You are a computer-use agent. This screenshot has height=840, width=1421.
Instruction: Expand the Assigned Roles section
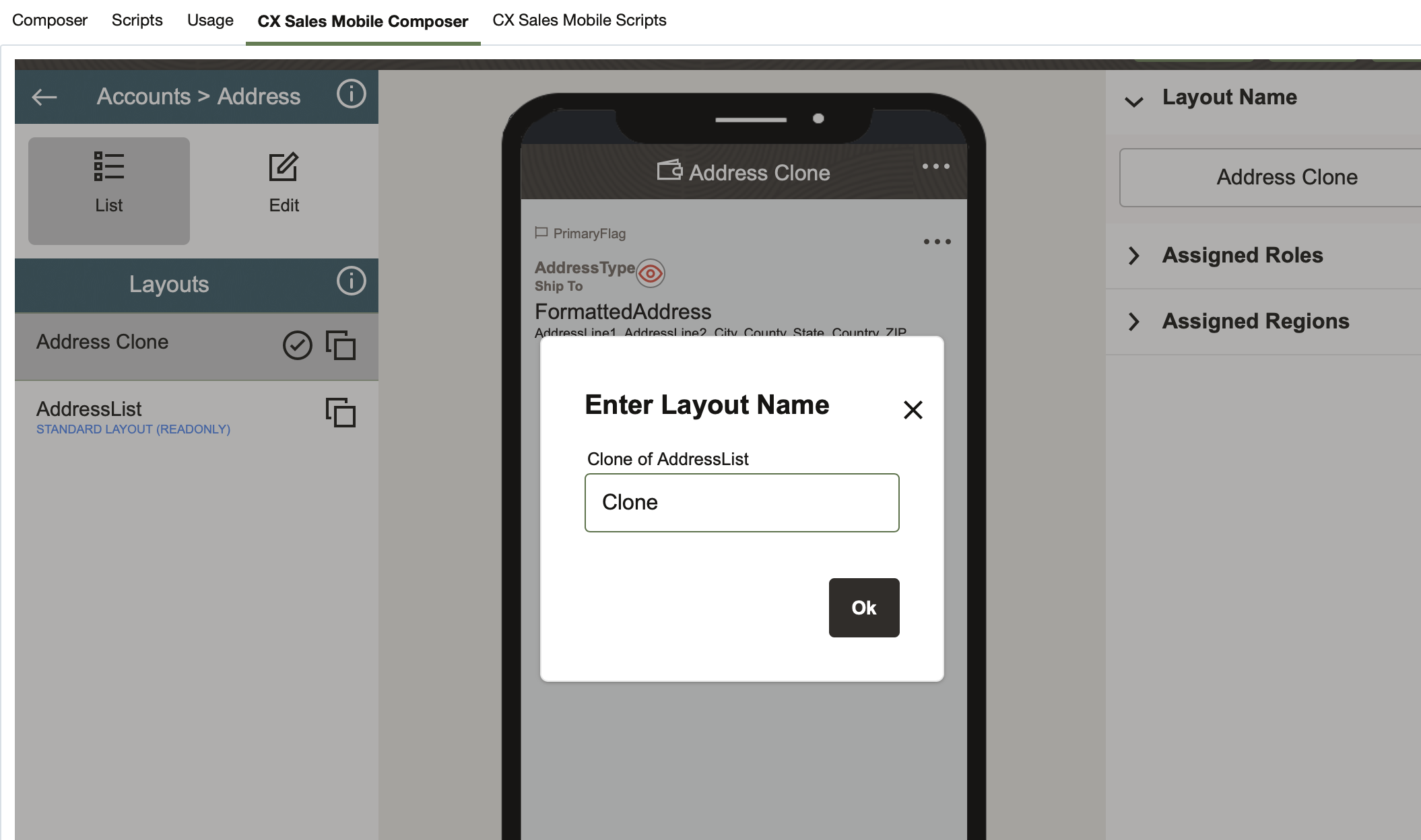(1134, 256)
